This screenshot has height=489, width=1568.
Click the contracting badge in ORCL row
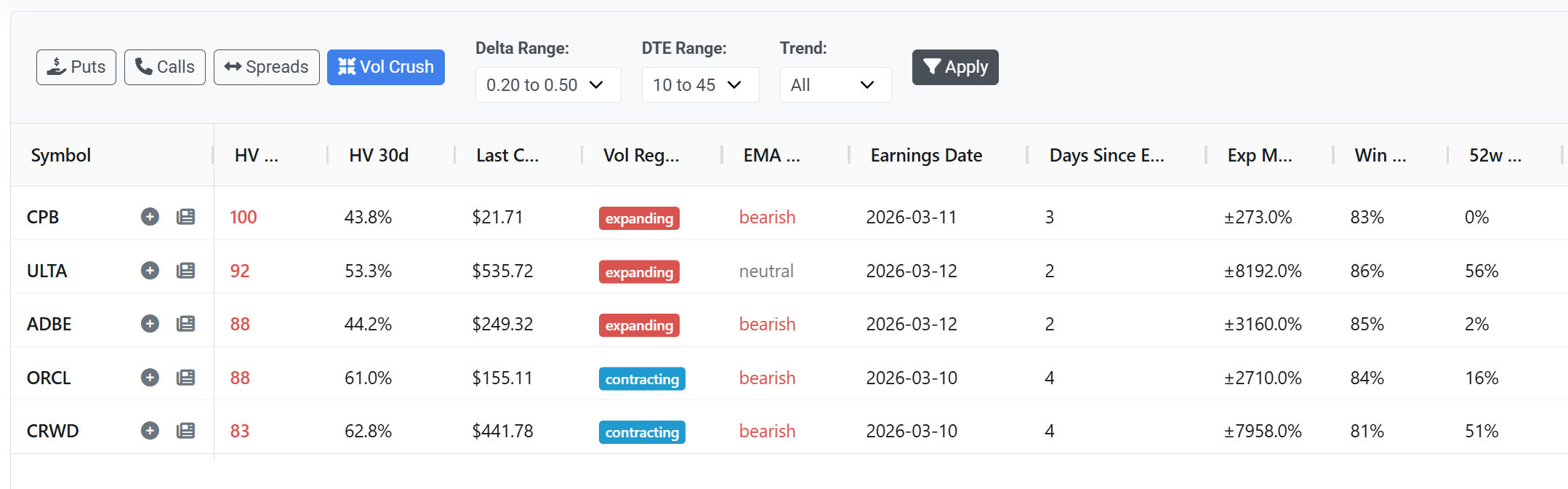(x=642, y=379)
